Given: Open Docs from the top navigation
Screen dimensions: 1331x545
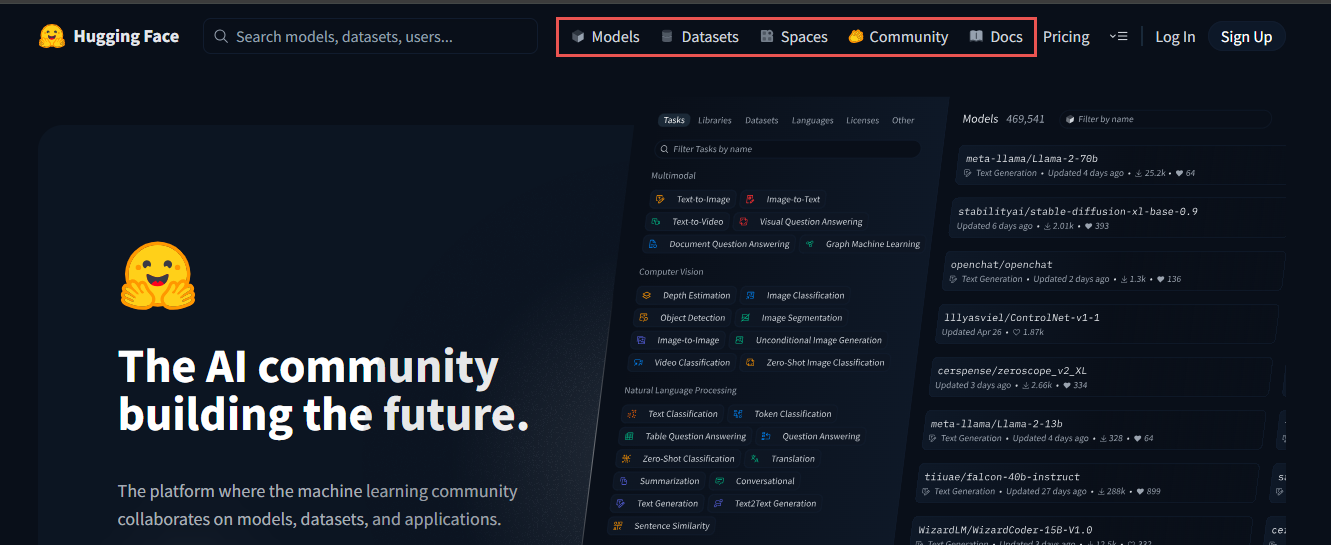Looking at the screenshot, I should click(996, 36).
